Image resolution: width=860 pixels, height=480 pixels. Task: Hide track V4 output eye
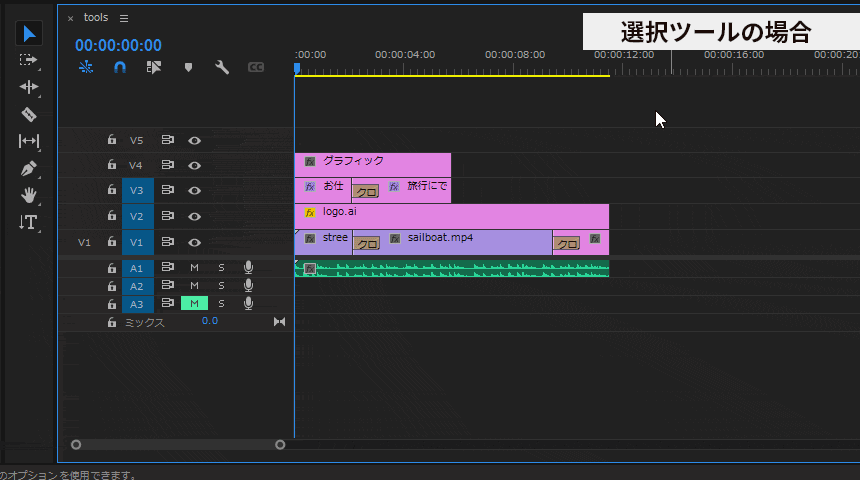[194, 165]
